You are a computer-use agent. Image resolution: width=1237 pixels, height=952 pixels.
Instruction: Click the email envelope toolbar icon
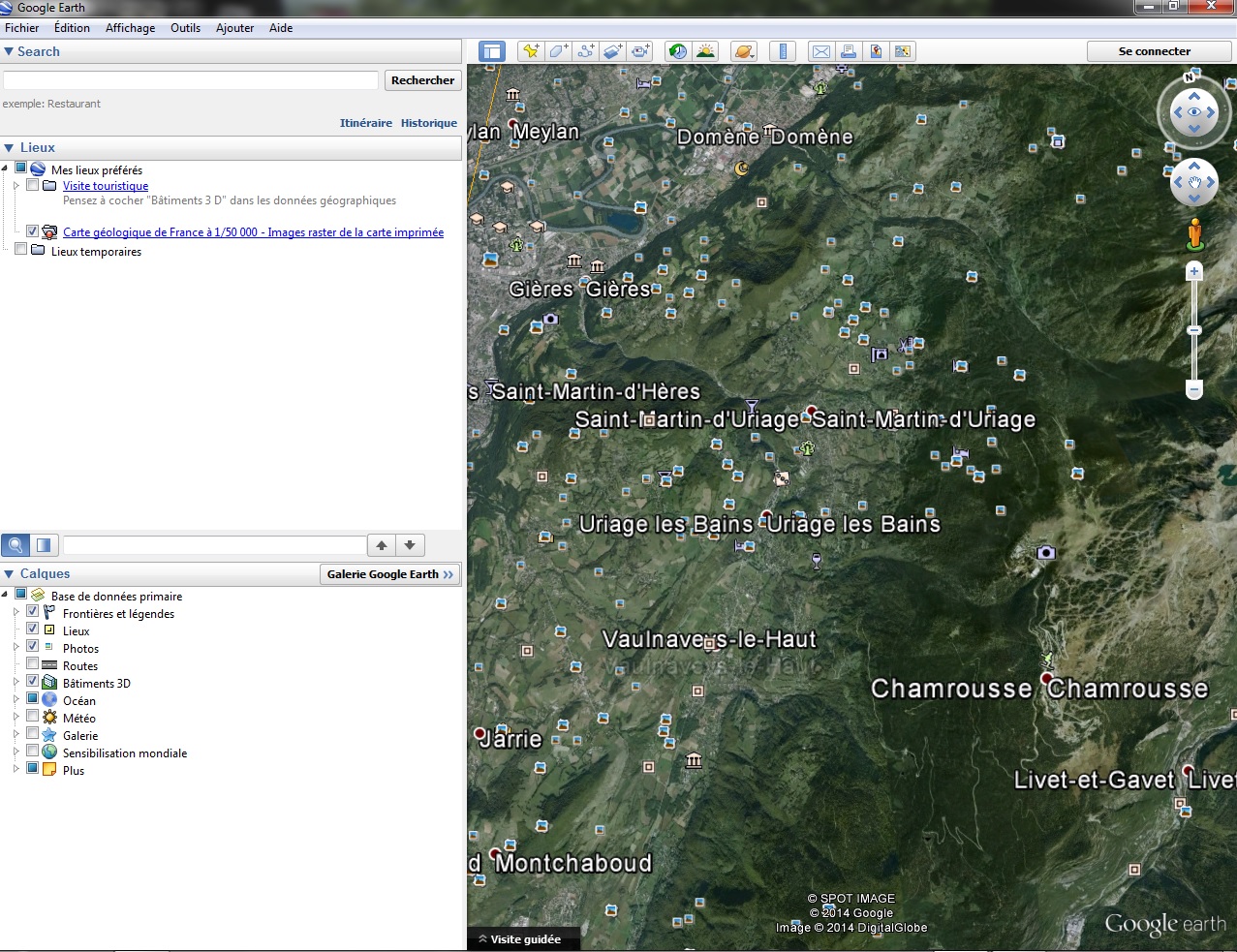(820, 51)
